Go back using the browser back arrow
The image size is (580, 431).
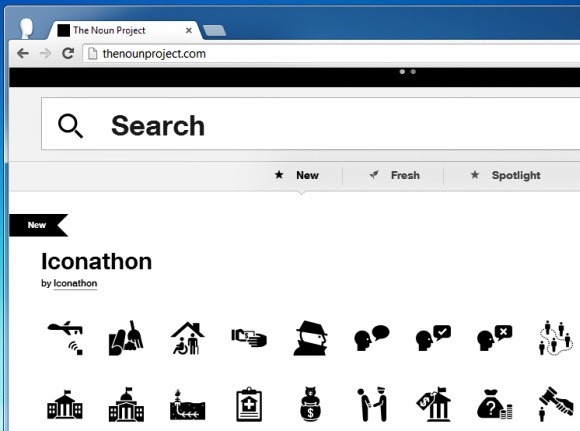23,54
